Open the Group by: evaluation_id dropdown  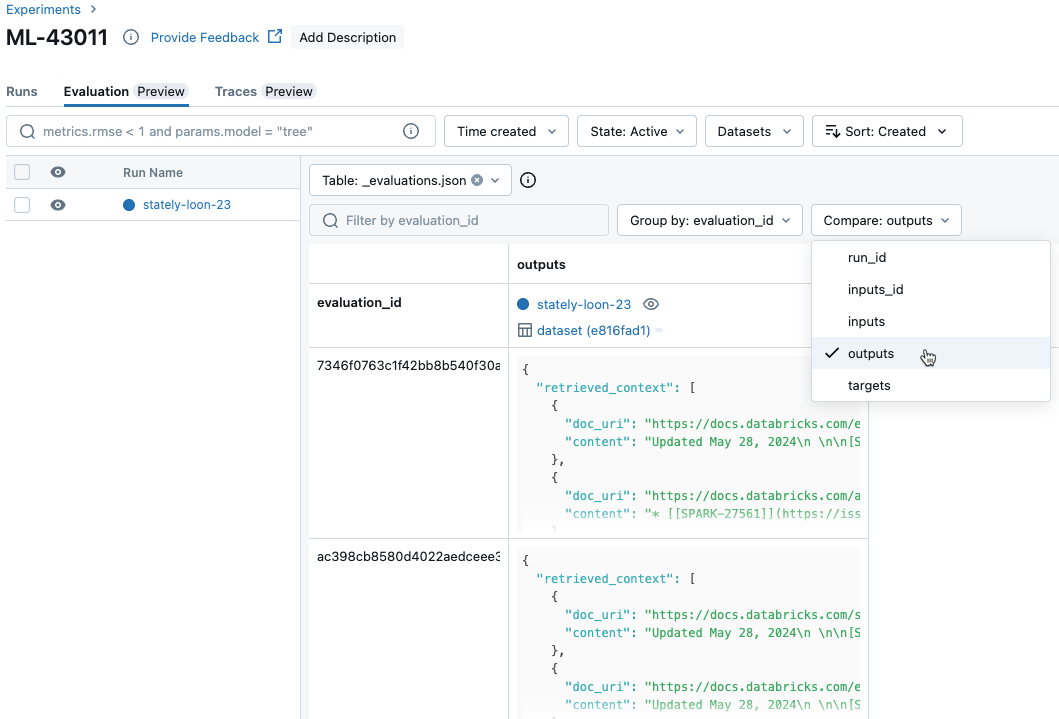(x=710, y=220)
